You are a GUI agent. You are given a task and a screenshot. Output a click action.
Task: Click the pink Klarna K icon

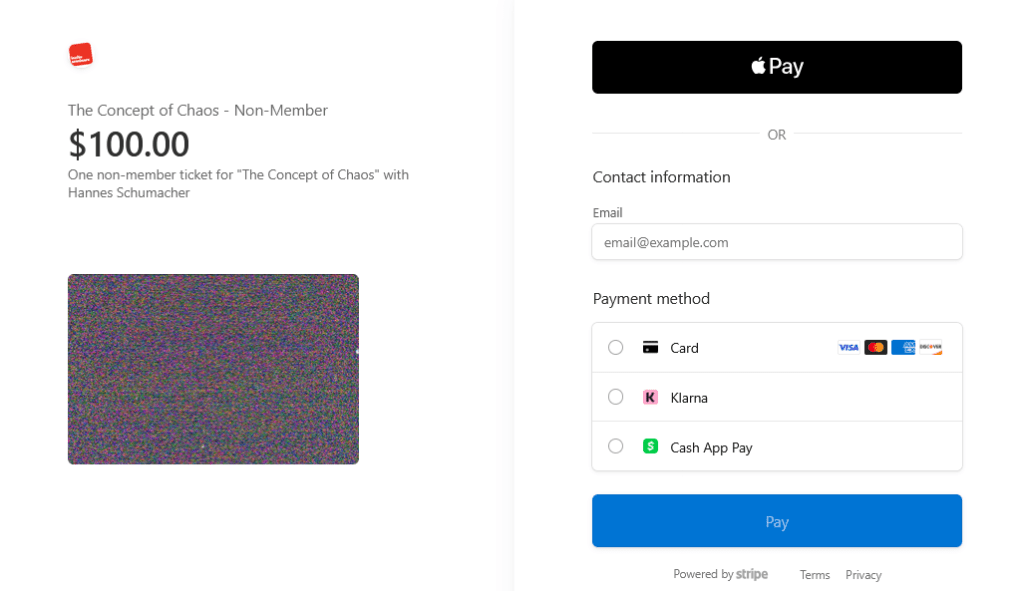650,397
